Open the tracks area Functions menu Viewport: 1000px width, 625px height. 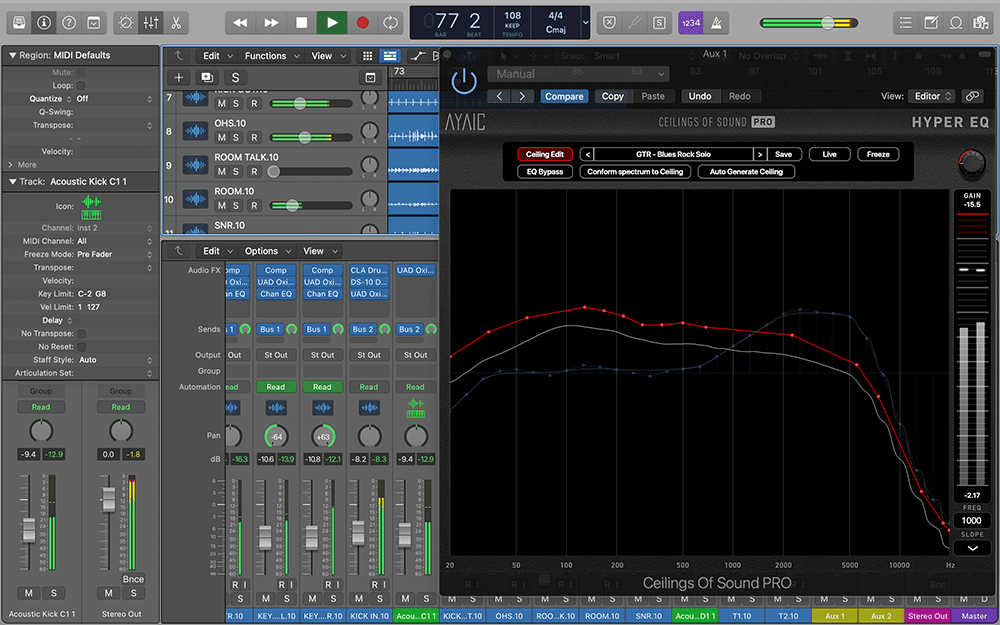tap(272, 56)
